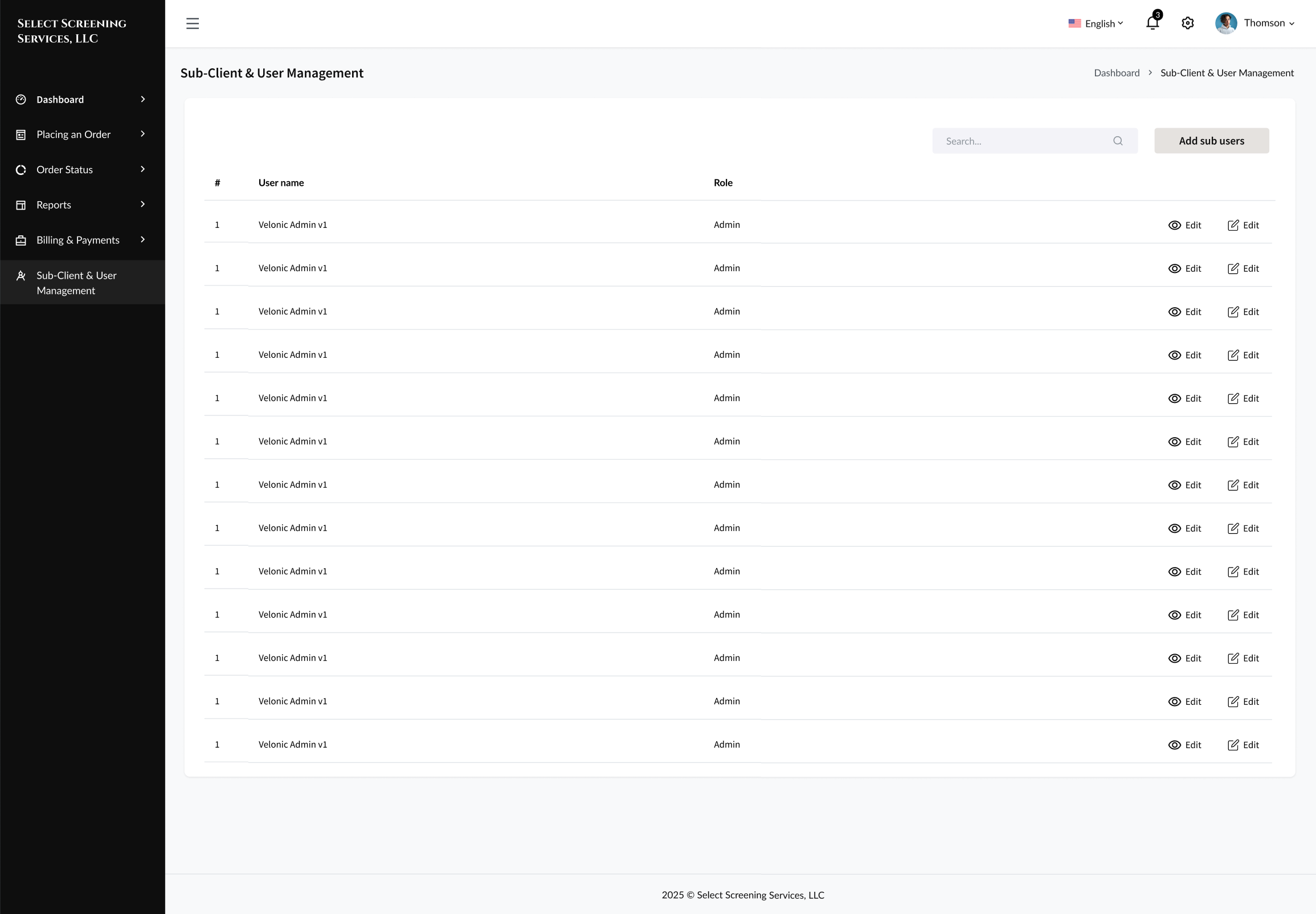Open the English language dropdown
1316x914 pixels.
[1096, 23]
